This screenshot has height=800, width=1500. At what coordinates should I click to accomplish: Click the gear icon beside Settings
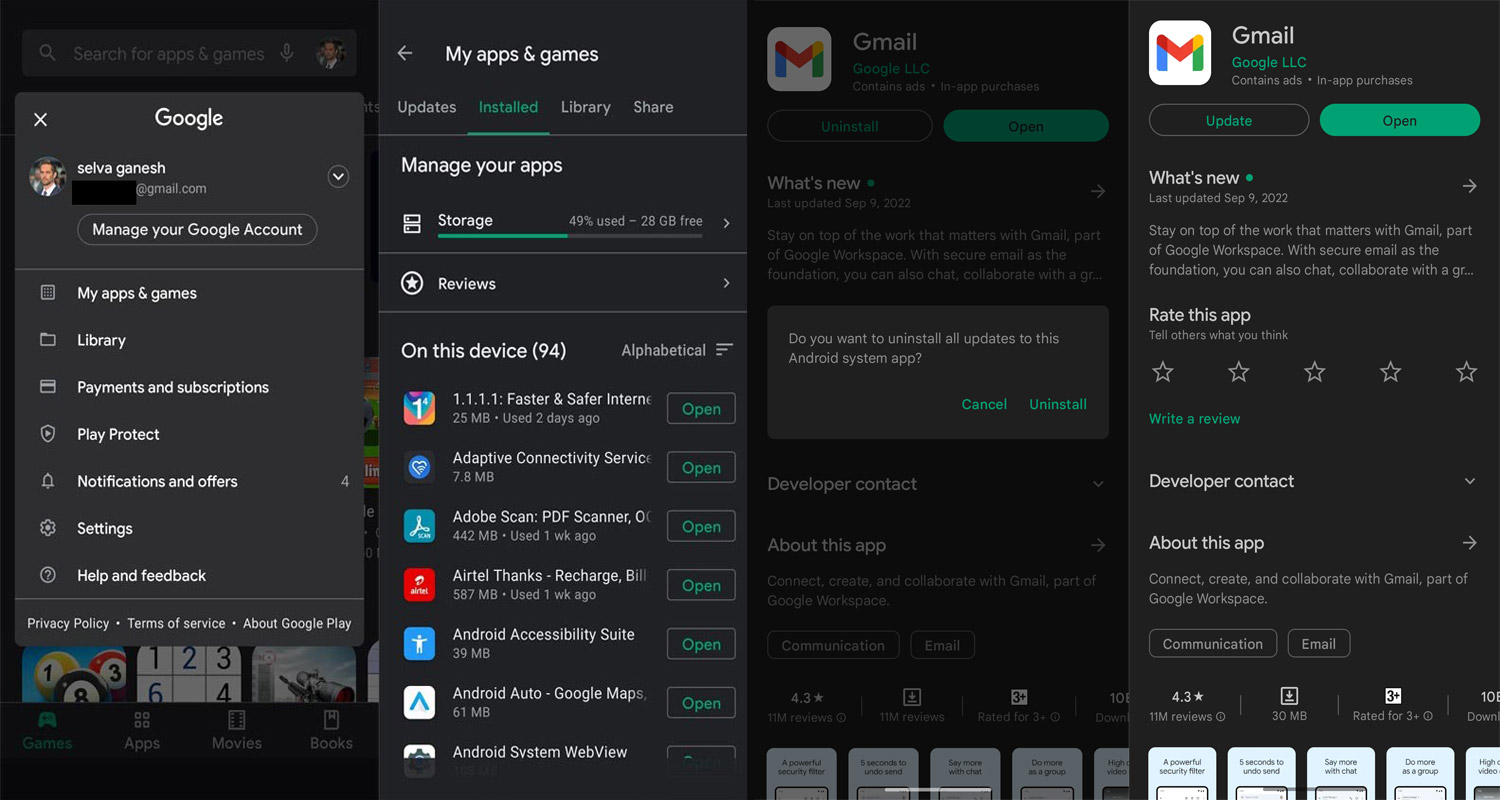[47, 528]
